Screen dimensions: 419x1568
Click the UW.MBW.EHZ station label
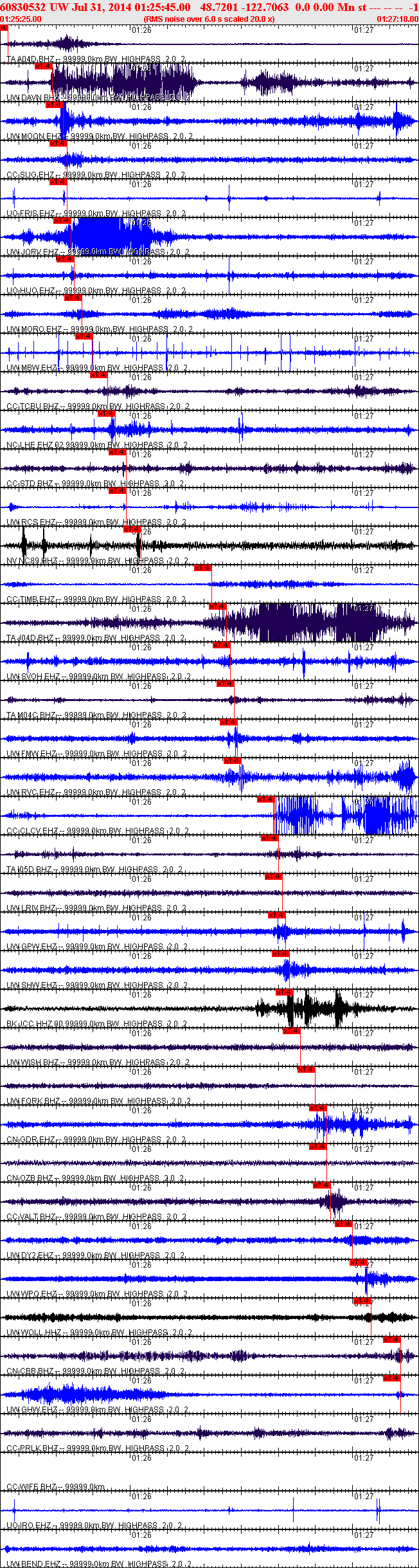click(32, 368)
